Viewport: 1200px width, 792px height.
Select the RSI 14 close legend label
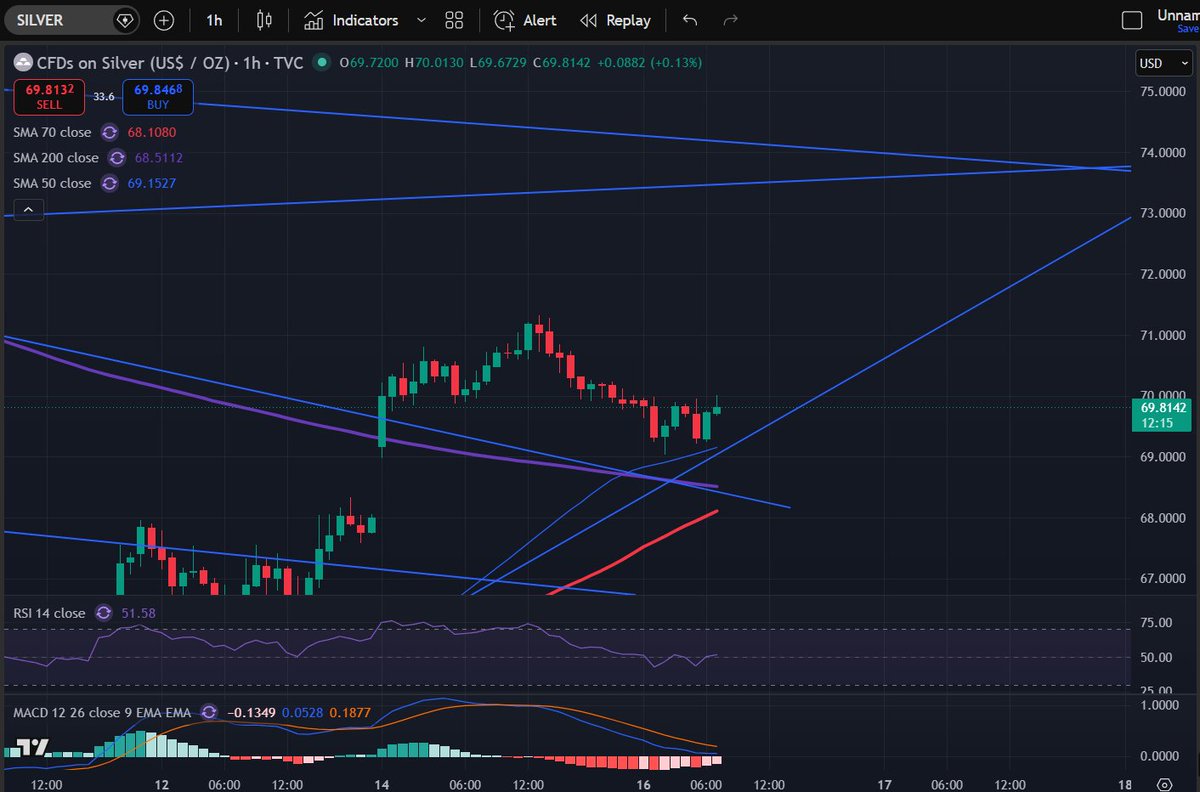tap(50, 613)
